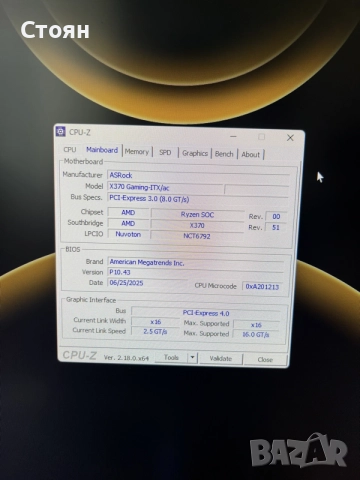Minimize the CPU-Z window
360x480 pixels.
[233, 137]
